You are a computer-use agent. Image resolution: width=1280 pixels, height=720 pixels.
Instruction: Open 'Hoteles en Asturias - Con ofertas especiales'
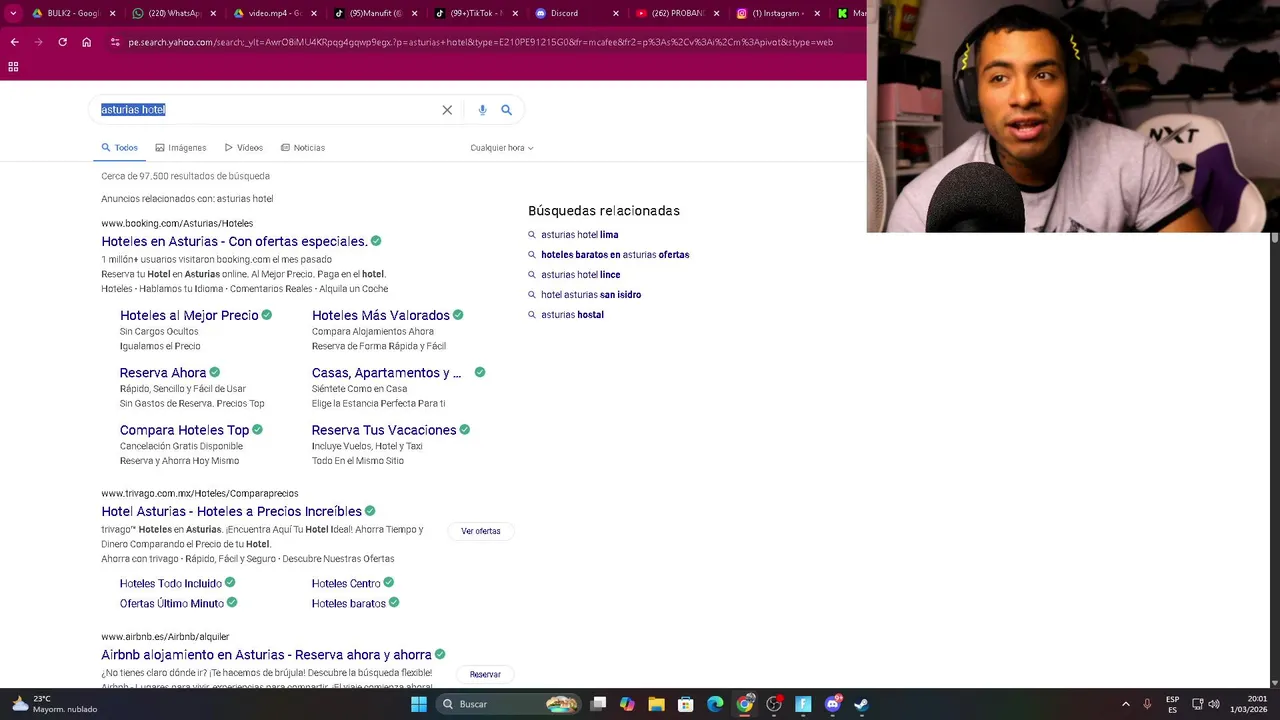pyautogui.click(x=234, y=241)
